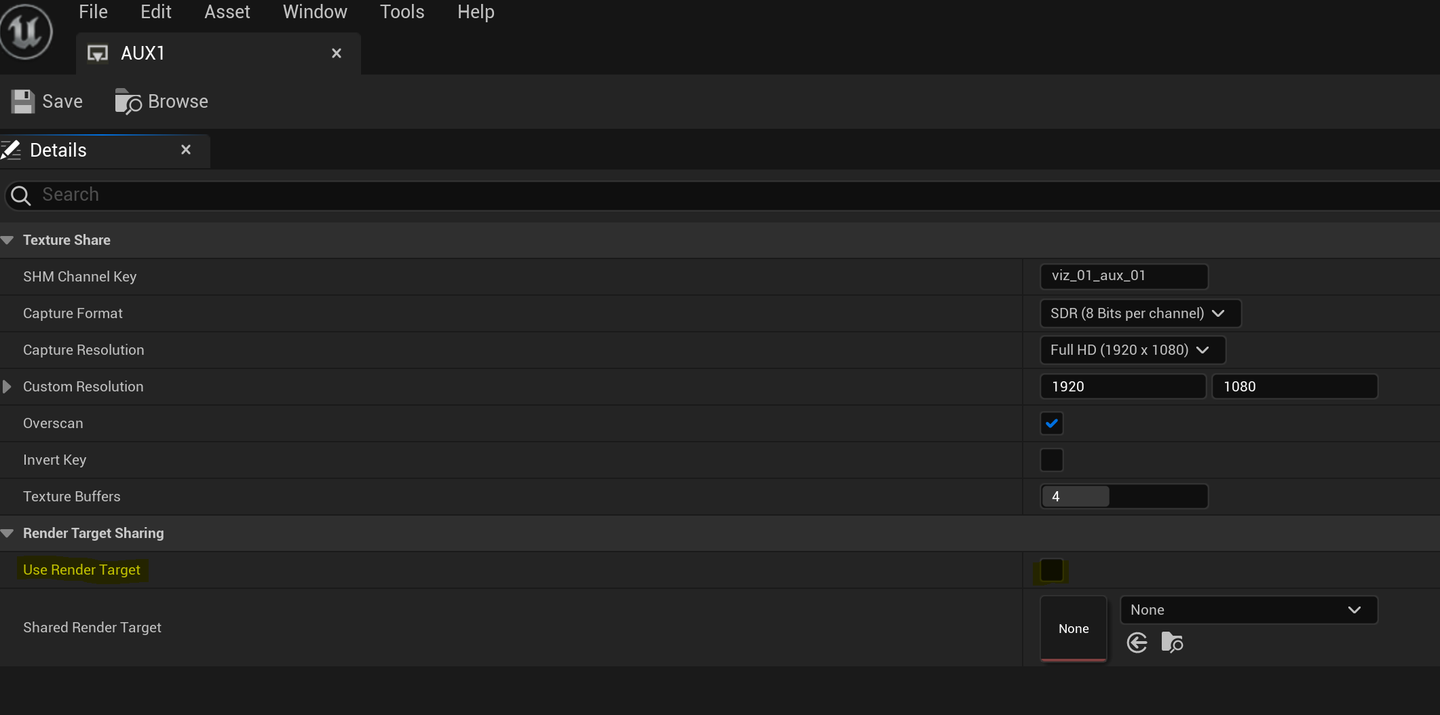Use selected asset arrow icon for render target
The height and width of the screenshot is (715, 1440).
pyautogui.click(x=1137, y=643)
